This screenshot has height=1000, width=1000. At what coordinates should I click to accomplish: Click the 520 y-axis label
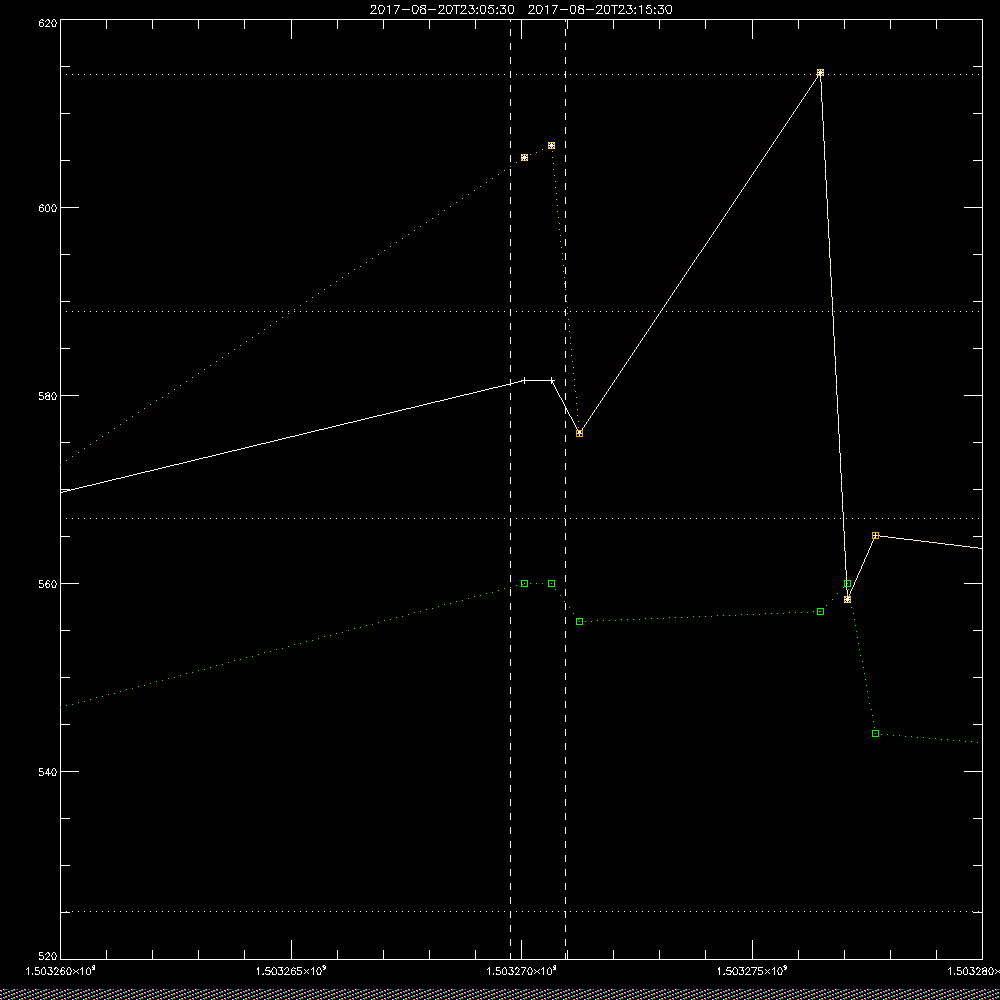[x=48, y=958]
